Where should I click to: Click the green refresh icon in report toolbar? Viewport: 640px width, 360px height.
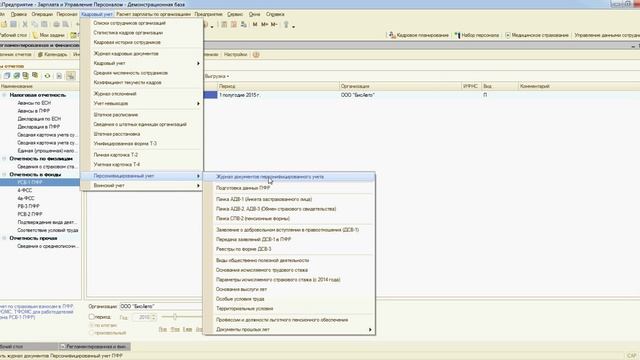pyautogui.click(x=47, y=76)
